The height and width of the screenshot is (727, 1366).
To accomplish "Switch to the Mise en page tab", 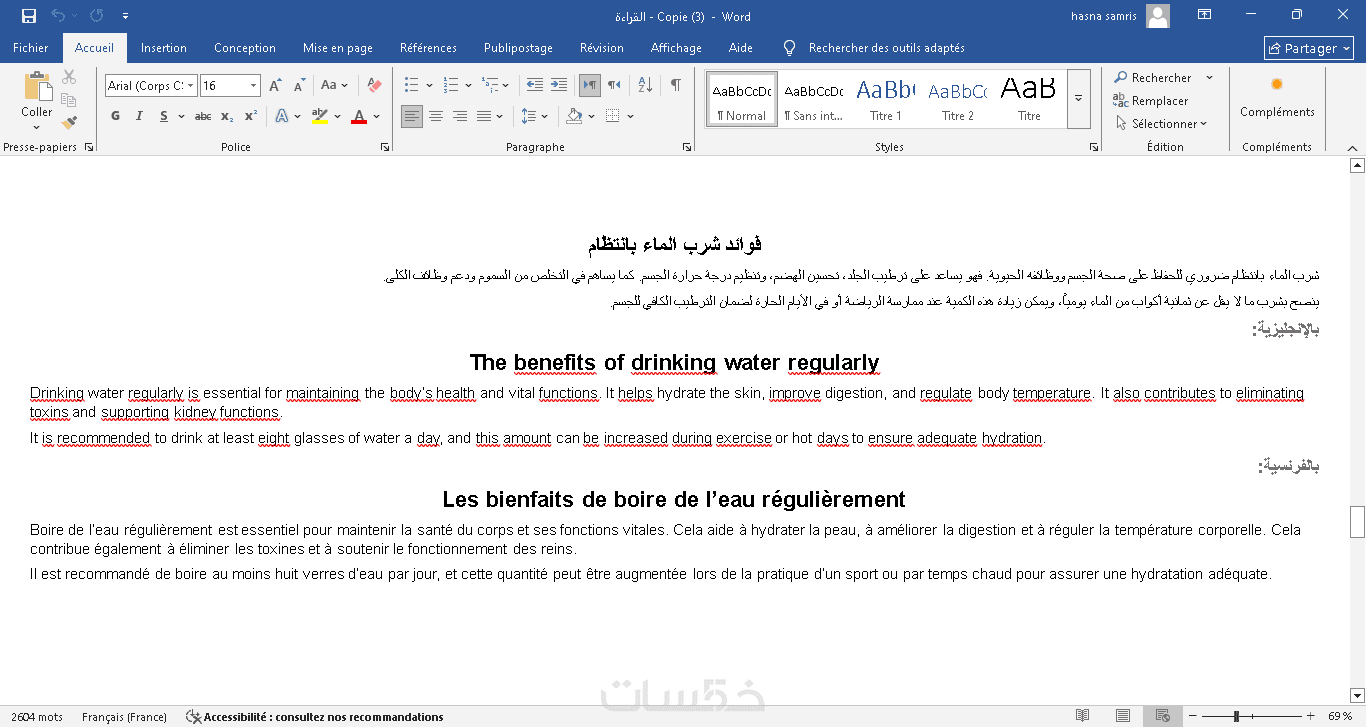I will [338, 48].
